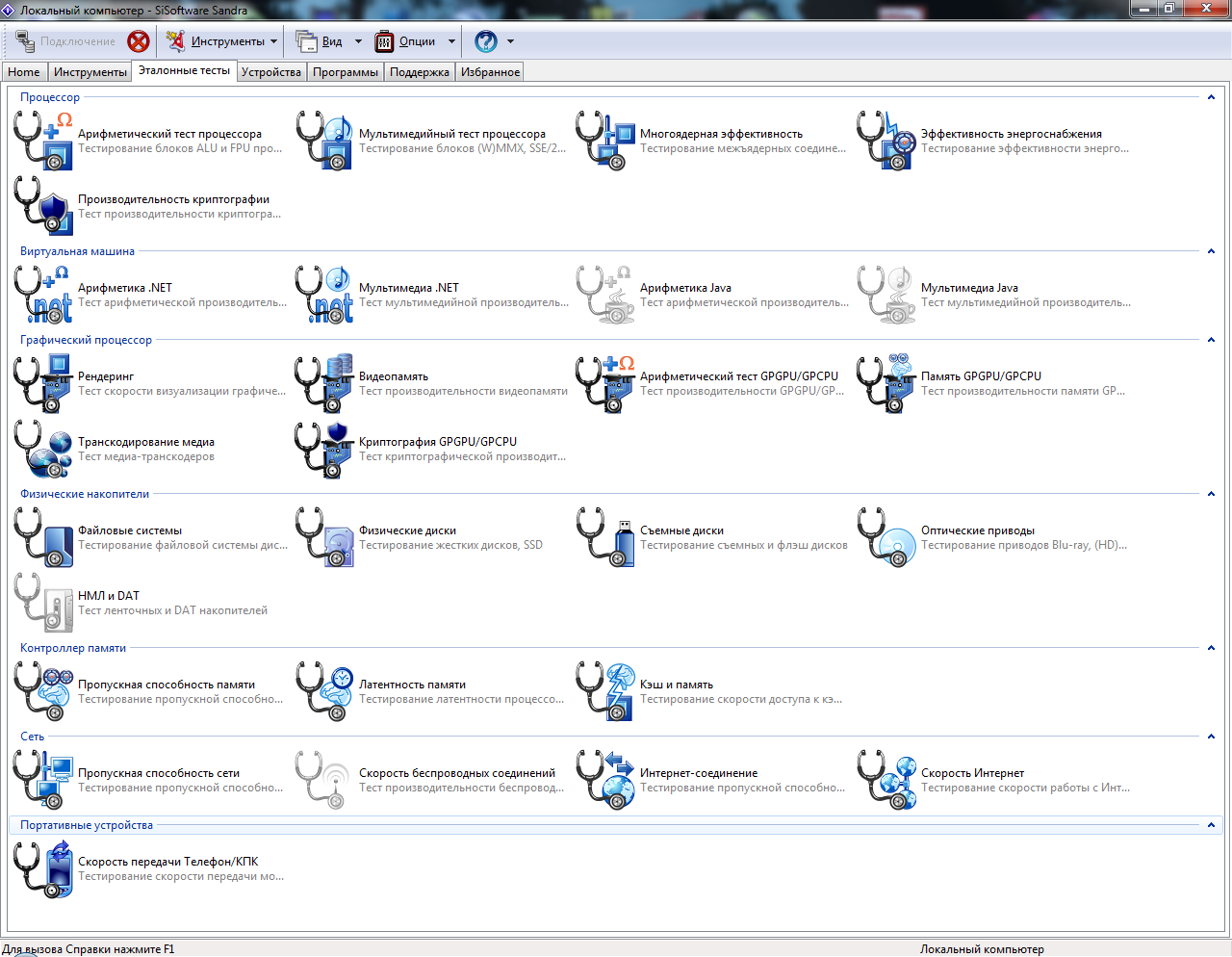Open Транскодирование медиа icon
Viewport: 1232px width, 957px height.
click(x=43, y=449)
